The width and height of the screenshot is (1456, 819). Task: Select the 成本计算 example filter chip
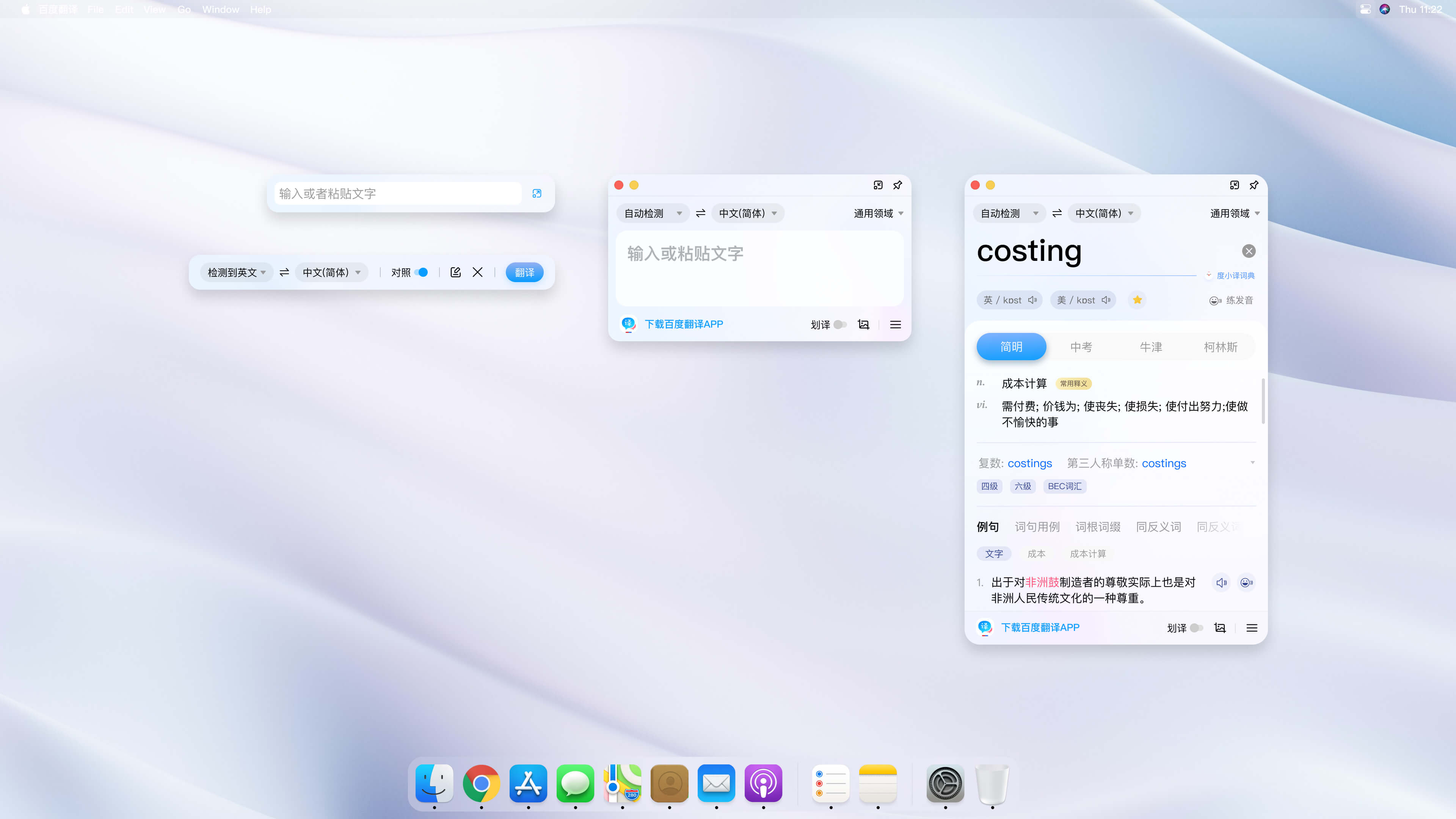click(x=1087, y=554)
